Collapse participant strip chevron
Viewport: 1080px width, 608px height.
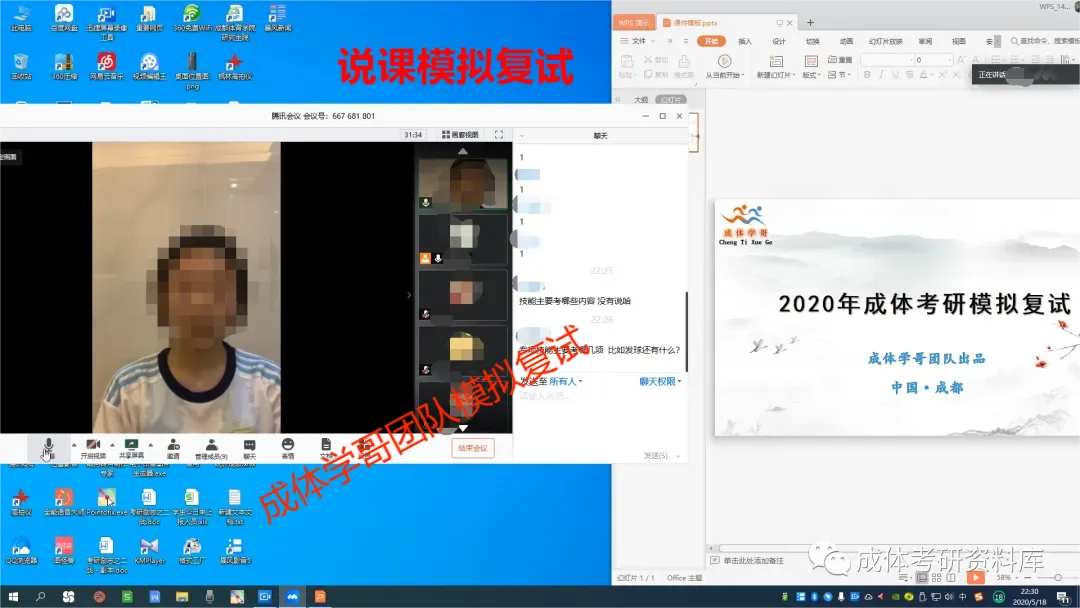pos(409,295)
